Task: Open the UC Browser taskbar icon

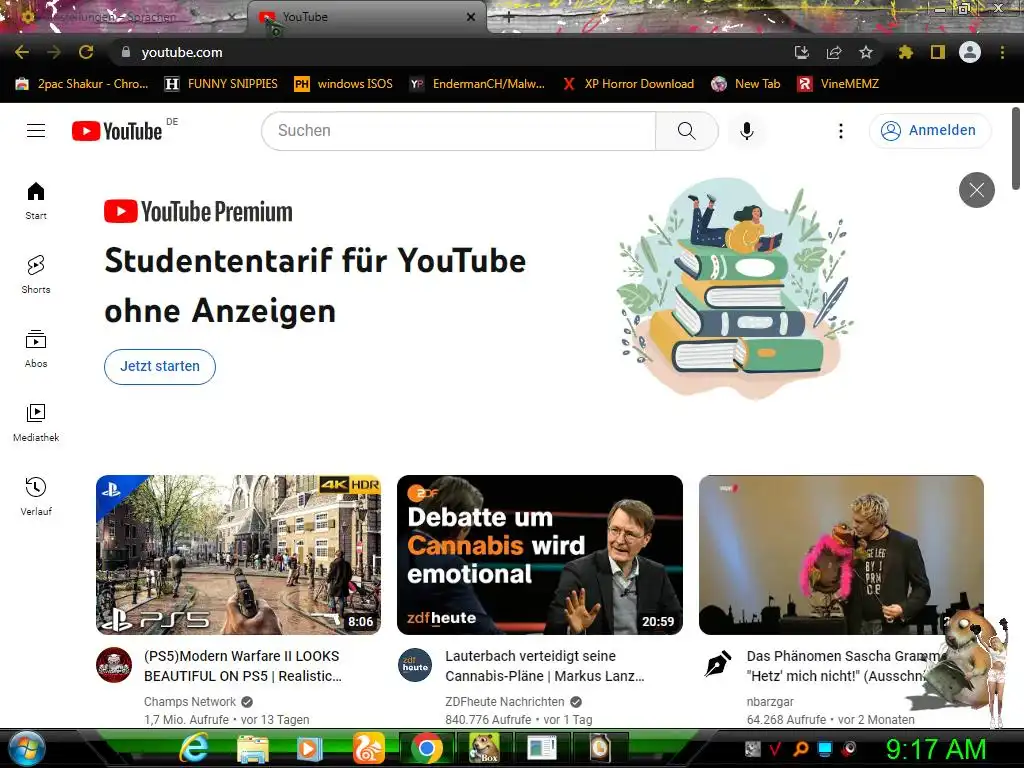Action: [x=369, y=748]
